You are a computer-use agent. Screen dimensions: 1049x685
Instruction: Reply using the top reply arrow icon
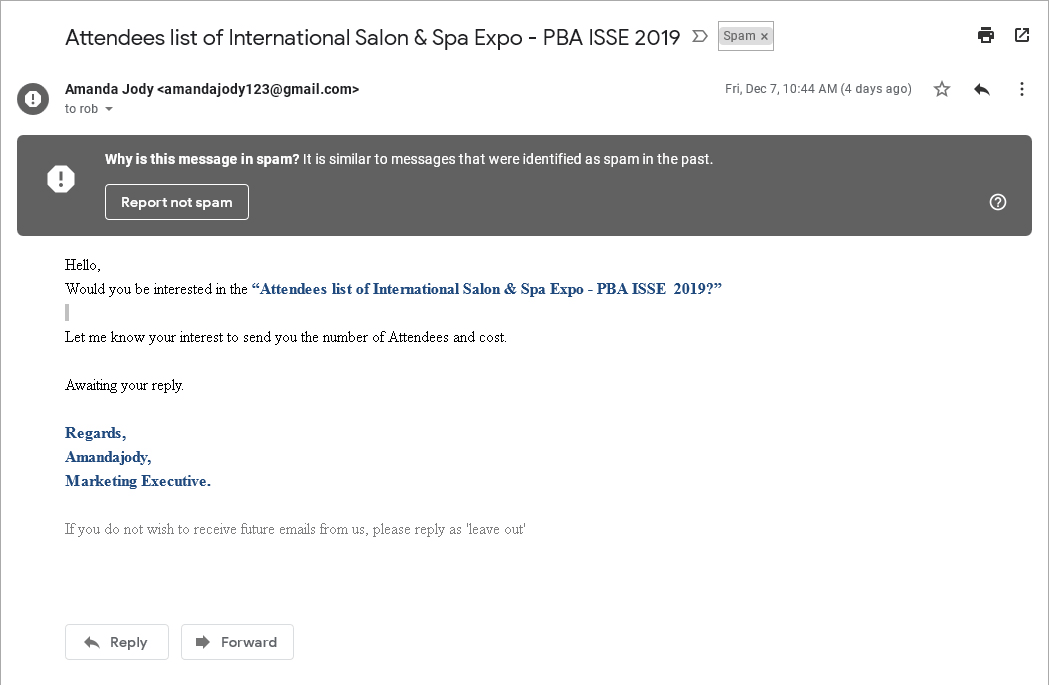point(981,89)
